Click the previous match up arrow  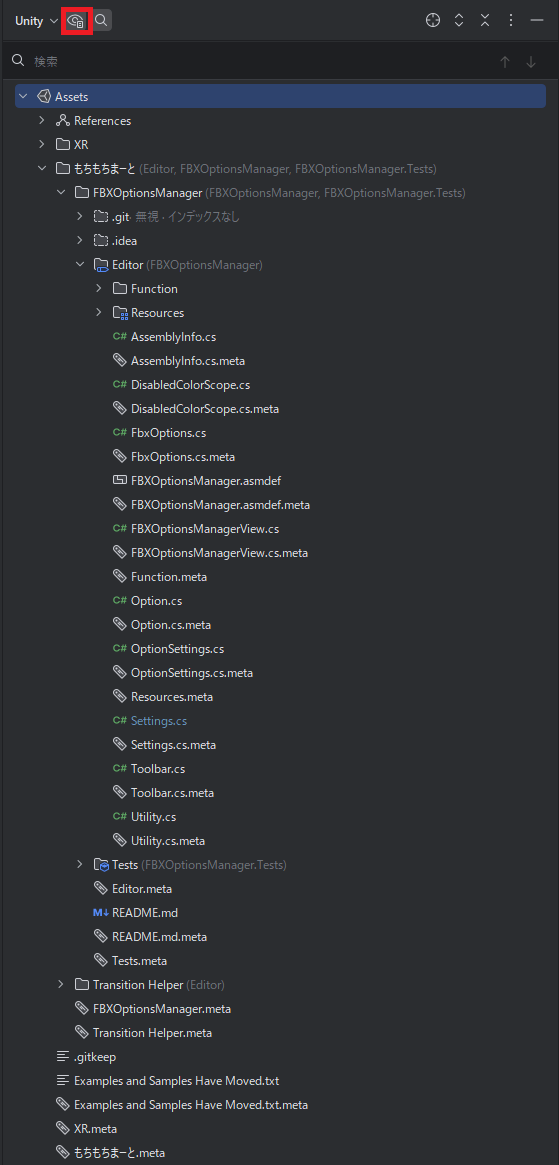point(505,62)
